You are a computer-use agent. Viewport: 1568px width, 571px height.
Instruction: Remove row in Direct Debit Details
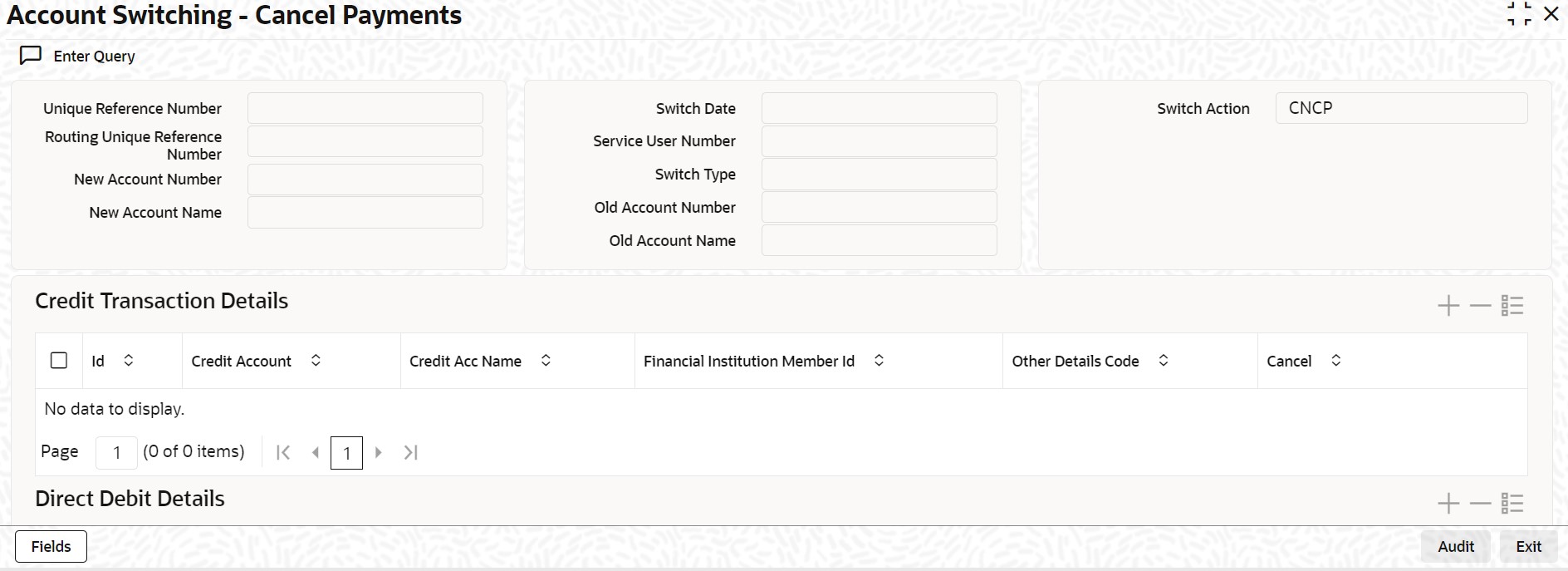[1480, 503]
